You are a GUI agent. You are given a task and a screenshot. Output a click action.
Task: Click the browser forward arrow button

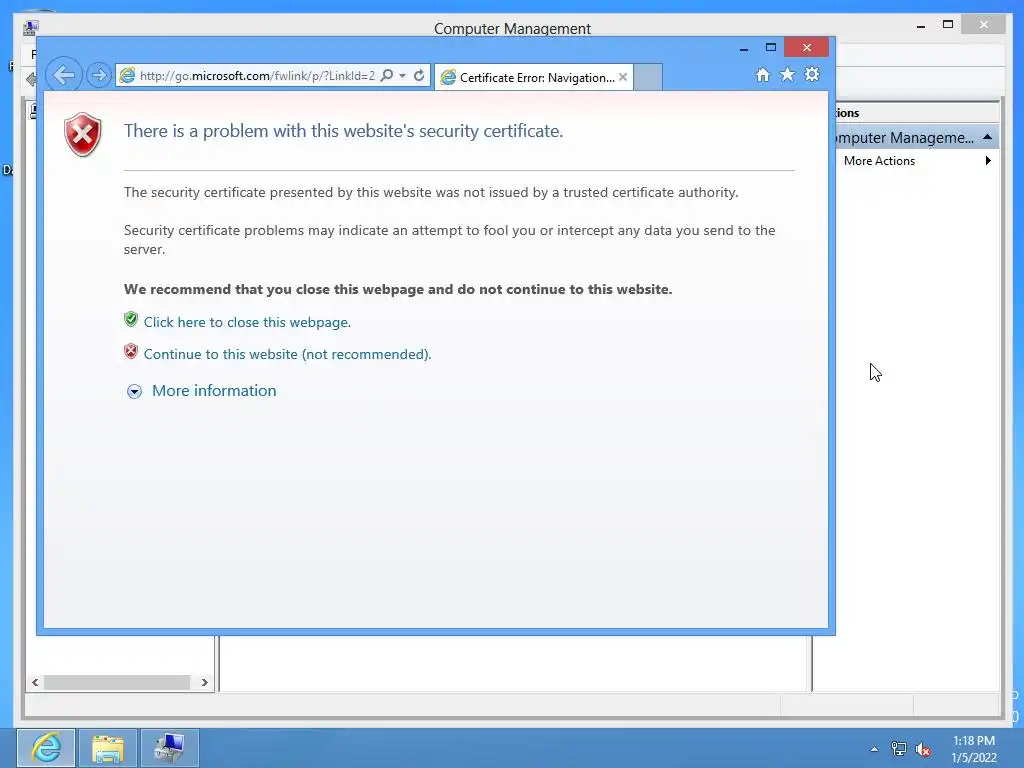coord(99,76)
